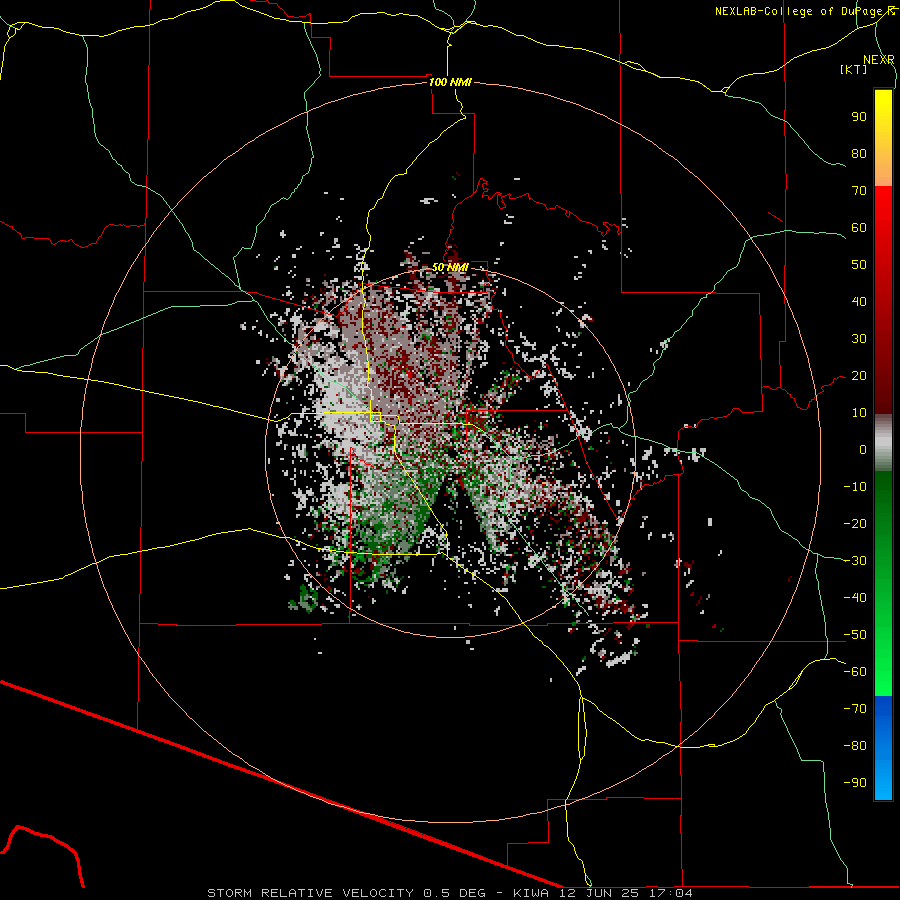The height and width of the screenshot is (900, 900).
Task: Click the positive 80 knot scale label
Action: pyautogui.click(x=859, y=154)
